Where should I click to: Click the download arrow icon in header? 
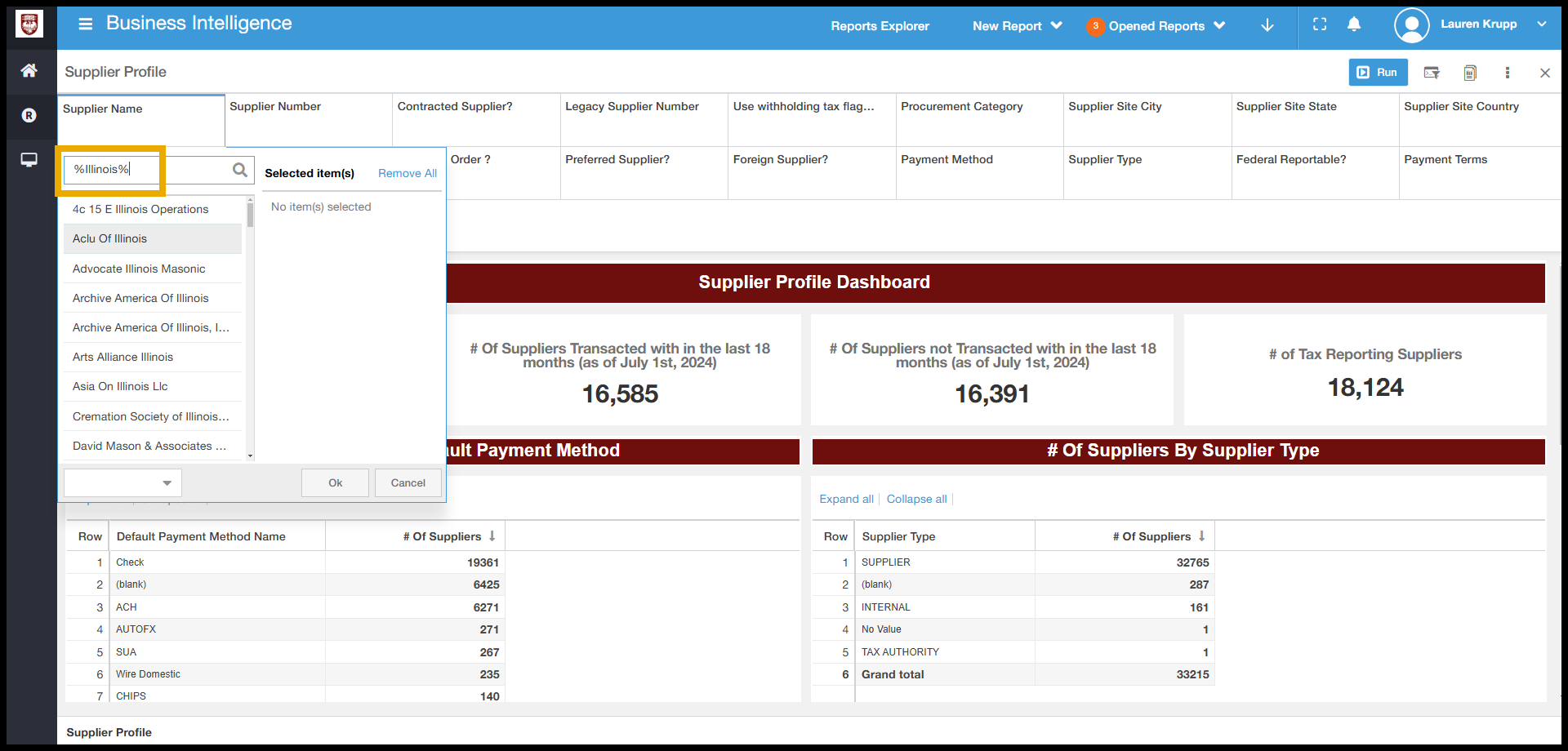(x=1267, y=25)
